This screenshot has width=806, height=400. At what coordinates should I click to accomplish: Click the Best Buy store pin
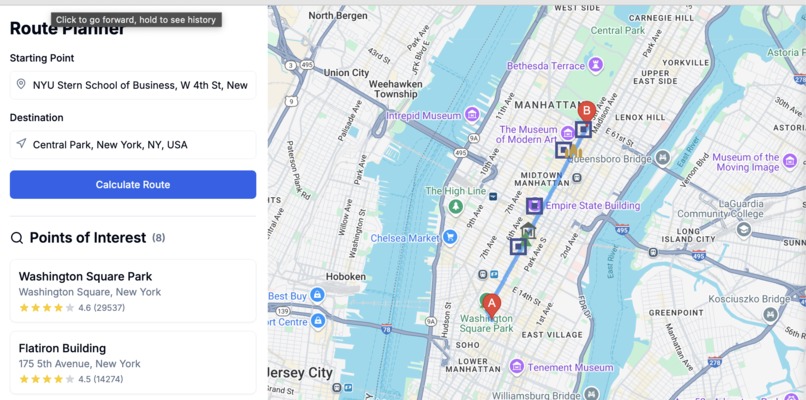(317, 296)
